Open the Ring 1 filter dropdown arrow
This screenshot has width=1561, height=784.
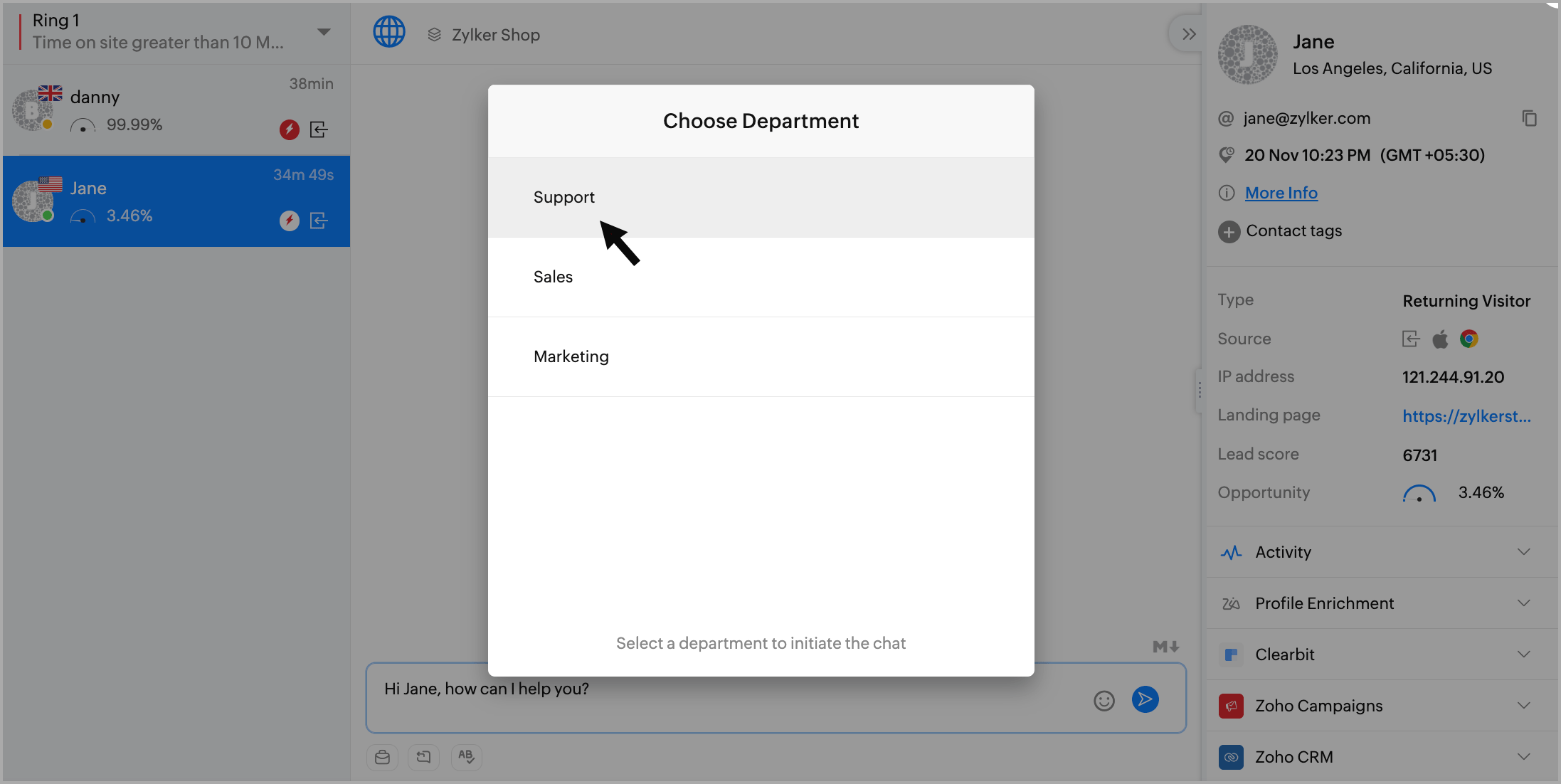(x=324, y=32)
